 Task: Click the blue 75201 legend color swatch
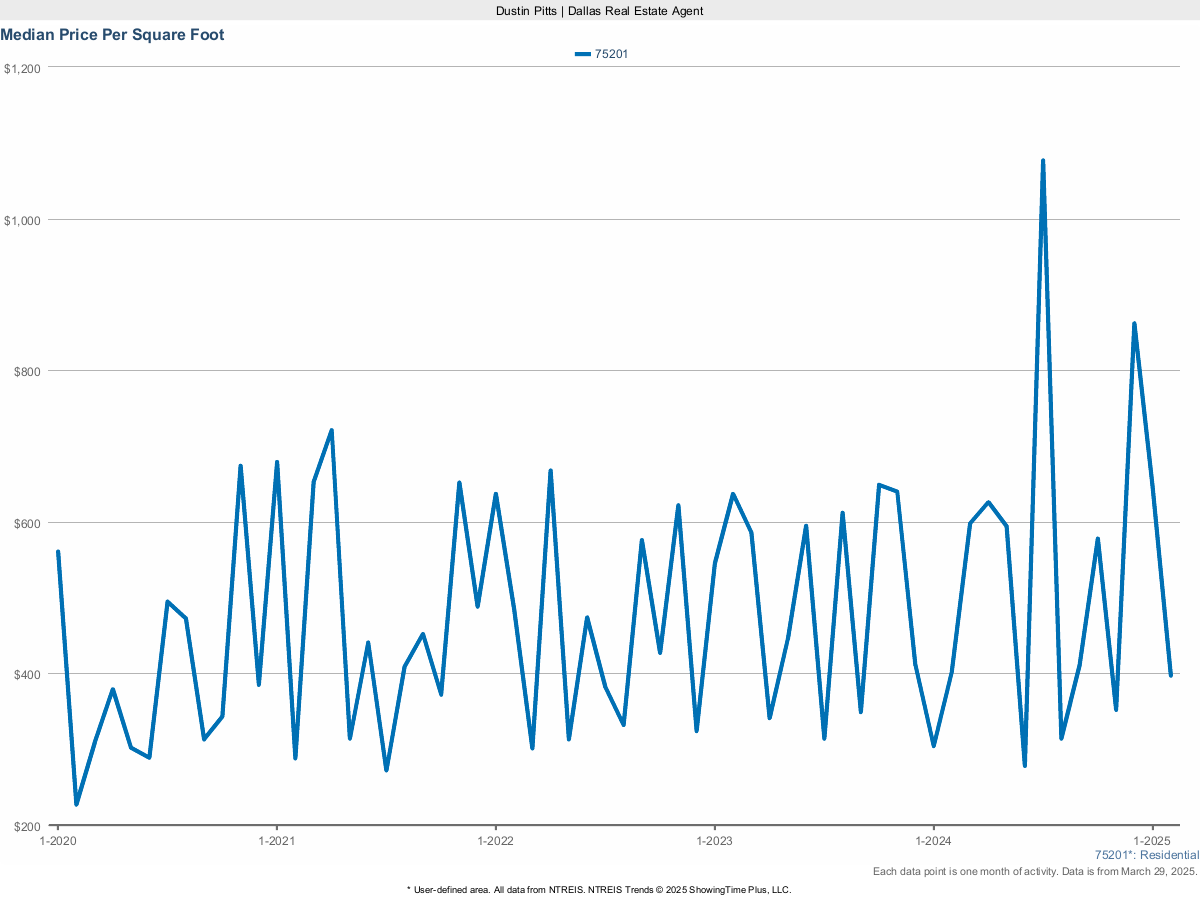[583, 54]
